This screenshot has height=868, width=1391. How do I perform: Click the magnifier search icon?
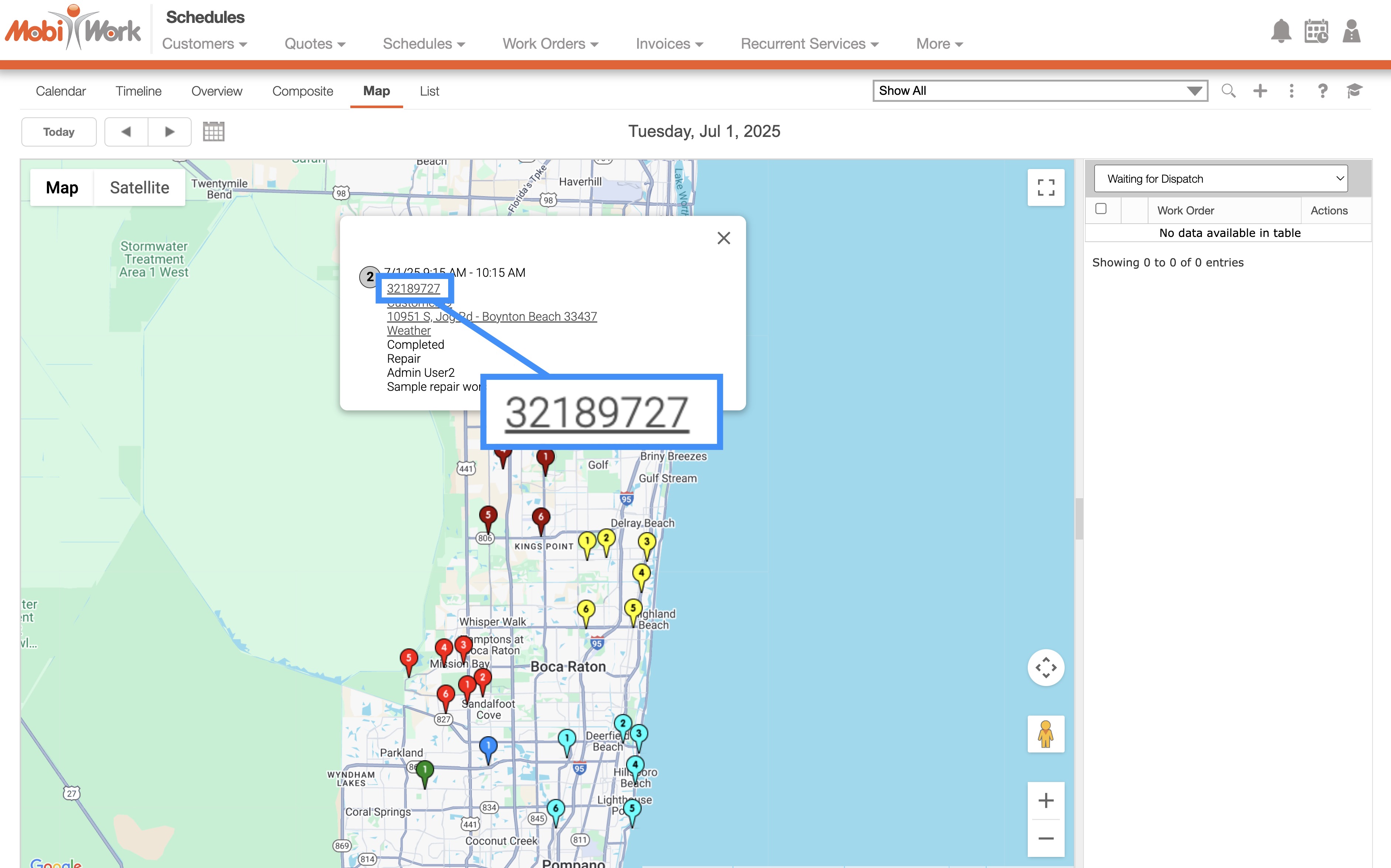[x=1228, y=91]
